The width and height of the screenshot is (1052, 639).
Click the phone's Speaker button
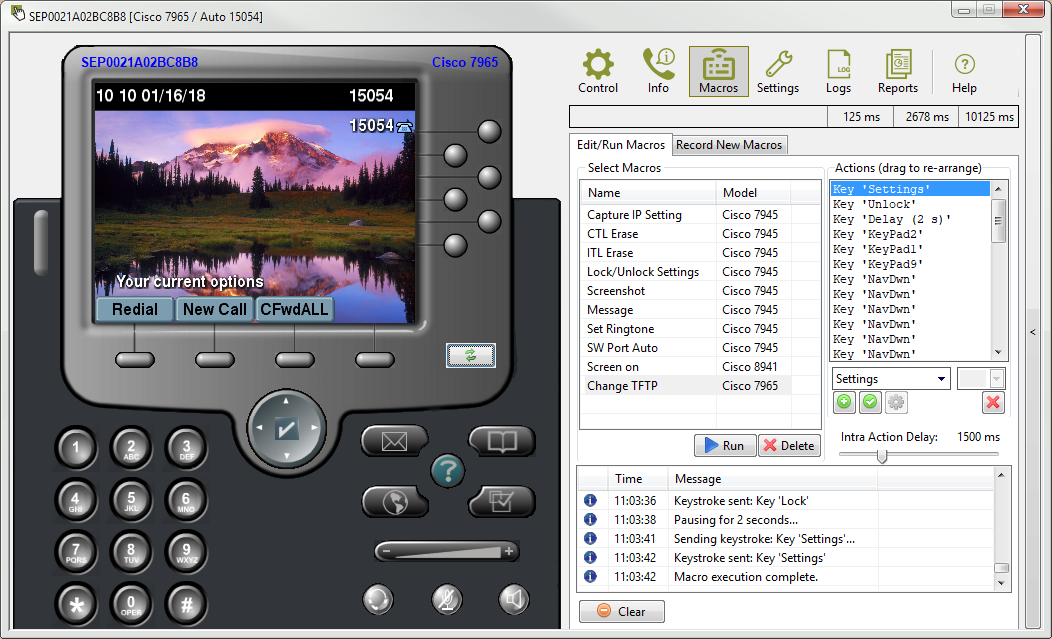click(514, 599)
